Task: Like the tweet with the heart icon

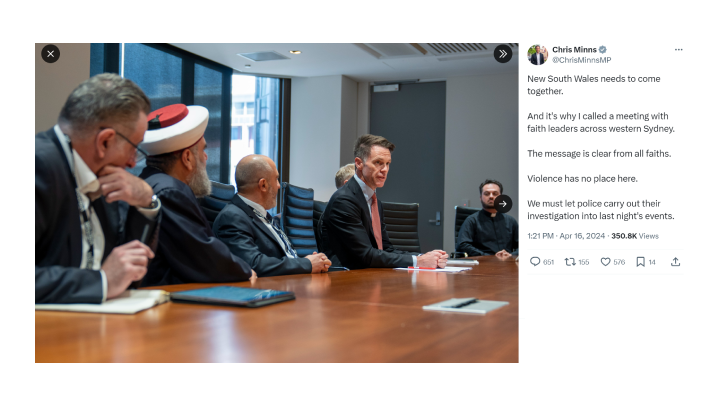Action: pos(606,262)
